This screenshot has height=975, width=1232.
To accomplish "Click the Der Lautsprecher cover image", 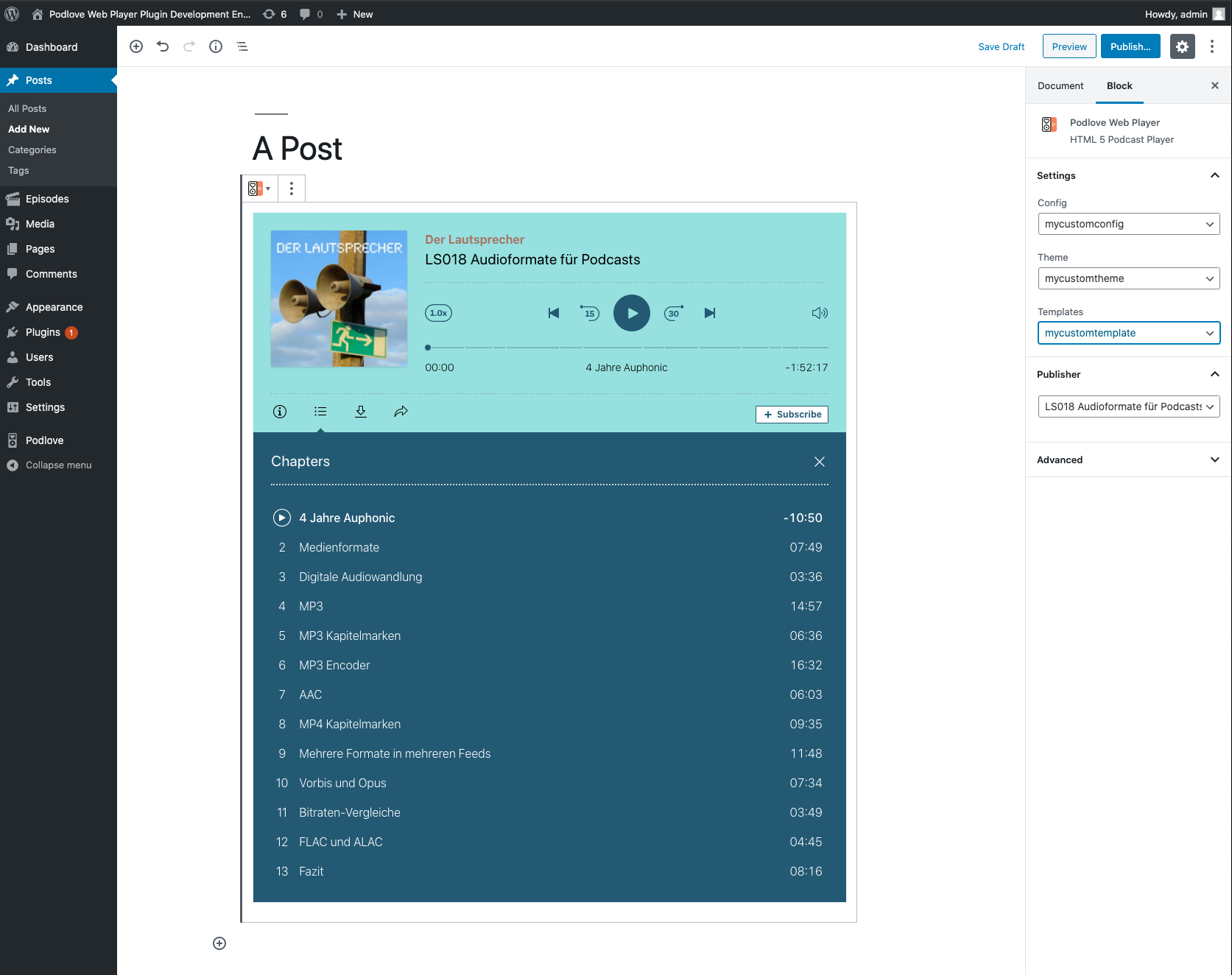I will 339,299.
